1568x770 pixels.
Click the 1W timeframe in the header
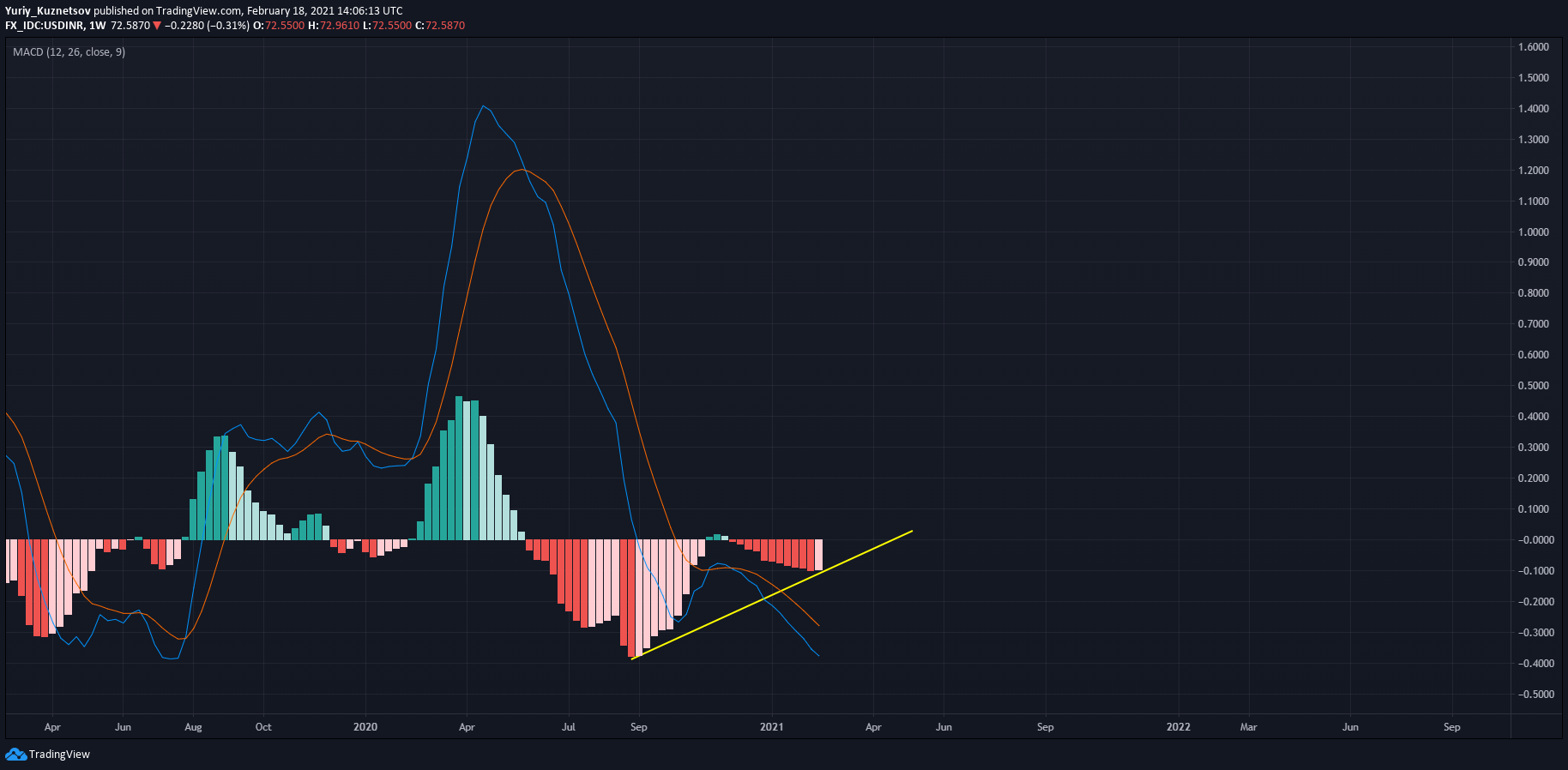coord(98,26)
